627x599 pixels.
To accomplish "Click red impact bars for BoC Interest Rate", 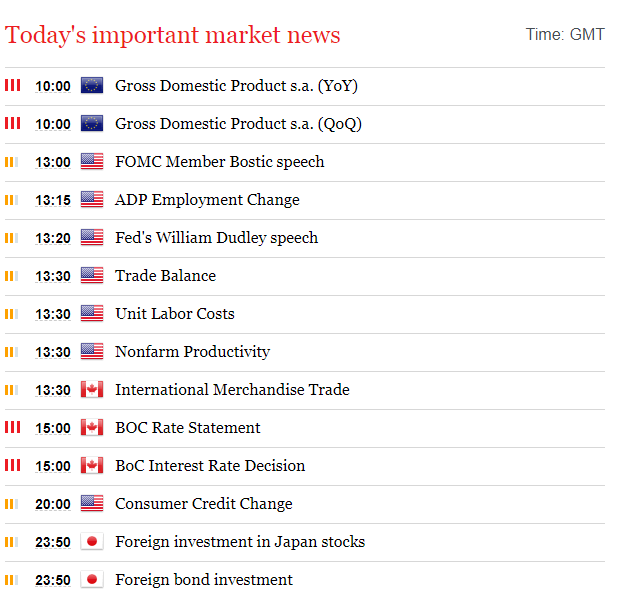I will click(12, 466).
